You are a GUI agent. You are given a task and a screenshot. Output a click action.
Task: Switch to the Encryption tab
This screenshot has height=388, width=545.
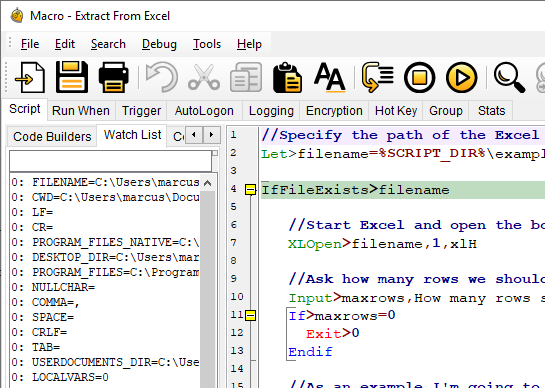click(334, 111)
